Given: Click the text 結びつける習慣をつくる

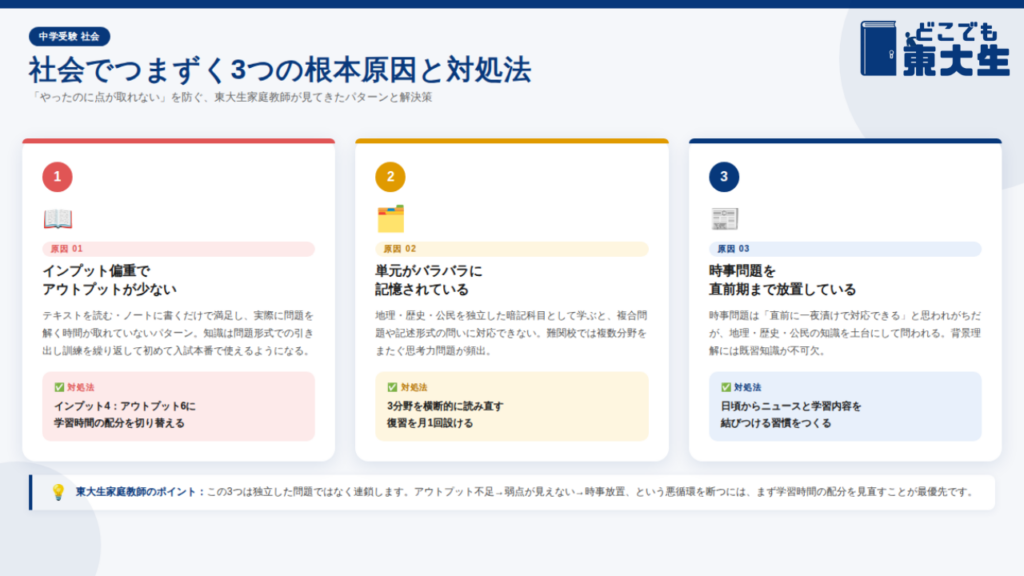Looking at the screenshot, I should pos(776,423).
